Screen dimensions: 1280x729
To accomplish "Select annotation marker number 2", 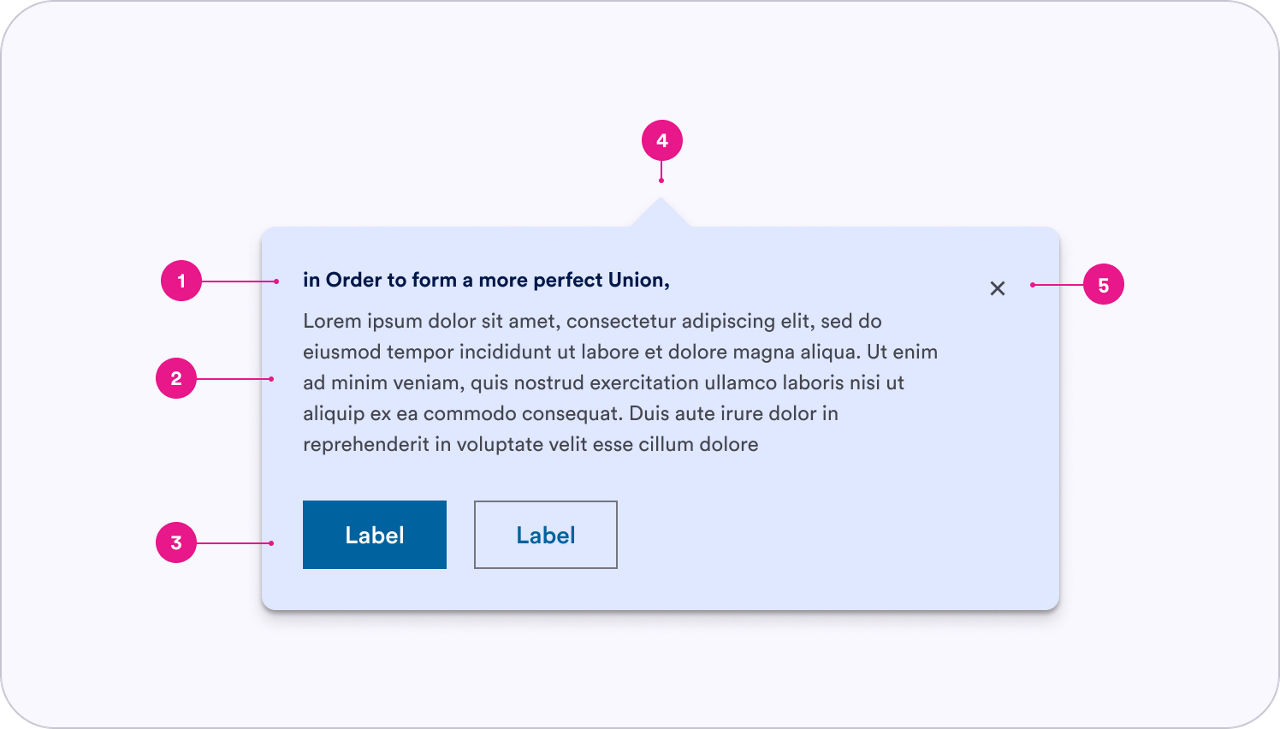I will point(176,379).
